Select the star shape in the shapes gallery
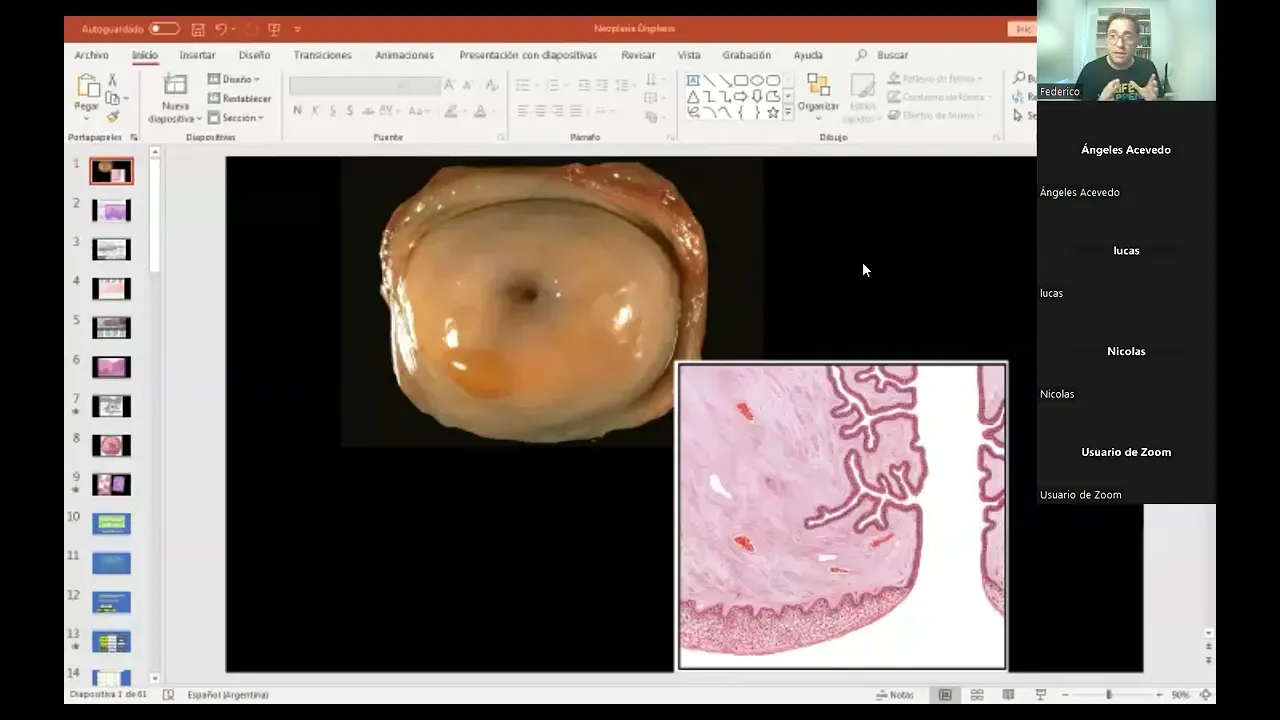Viewport: 1280px width, 720px height. click(x=773, y=112)
